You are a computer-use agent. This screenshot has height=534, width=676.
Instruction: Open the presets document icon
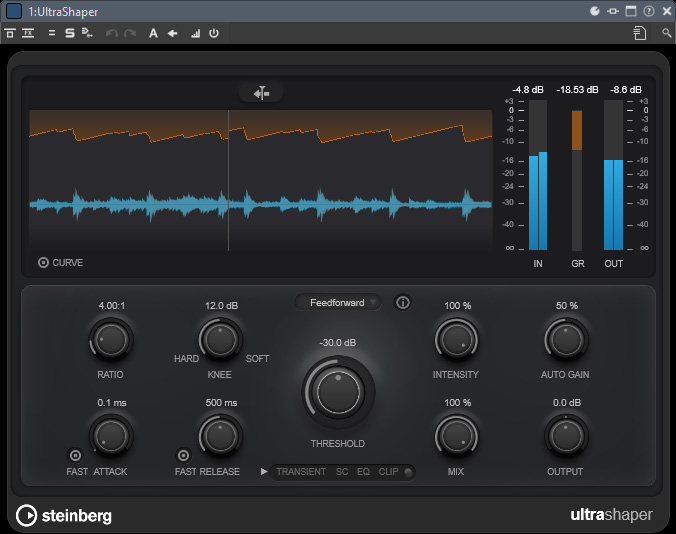tap(640, 33)
